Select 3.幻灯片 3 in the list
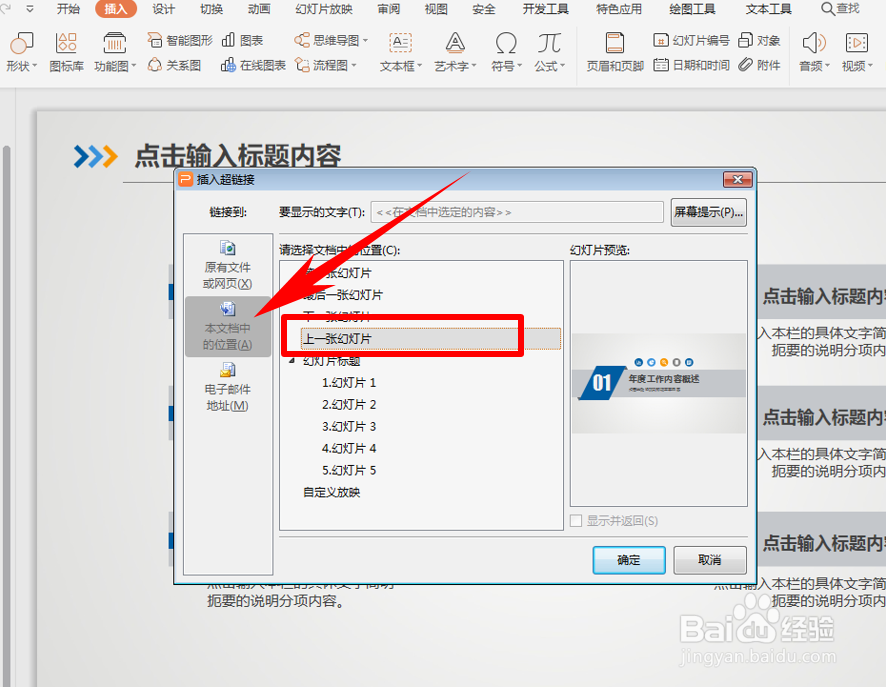This screenshot has width=886, height=687. [x=349, y=427]
